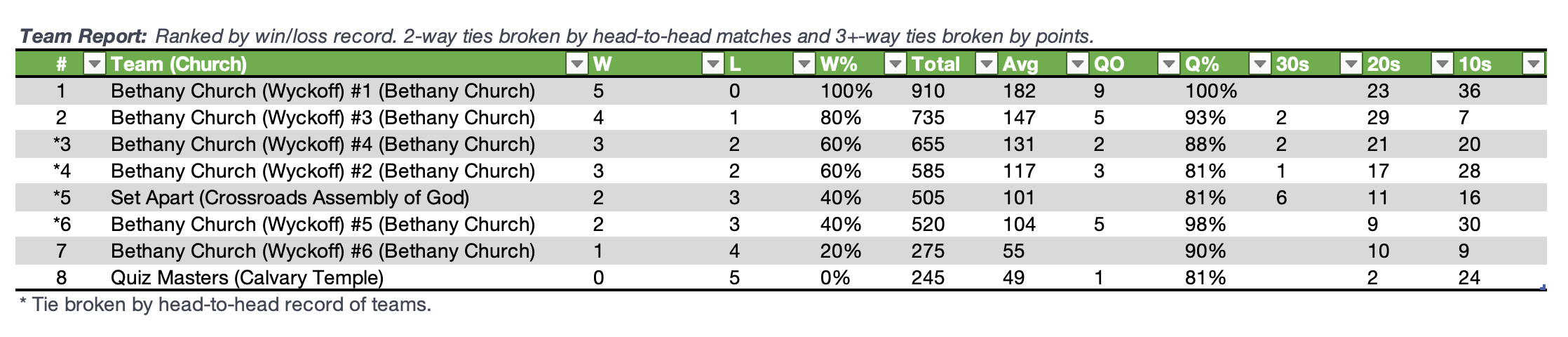Select the *3 rank cell

(62, 145)
